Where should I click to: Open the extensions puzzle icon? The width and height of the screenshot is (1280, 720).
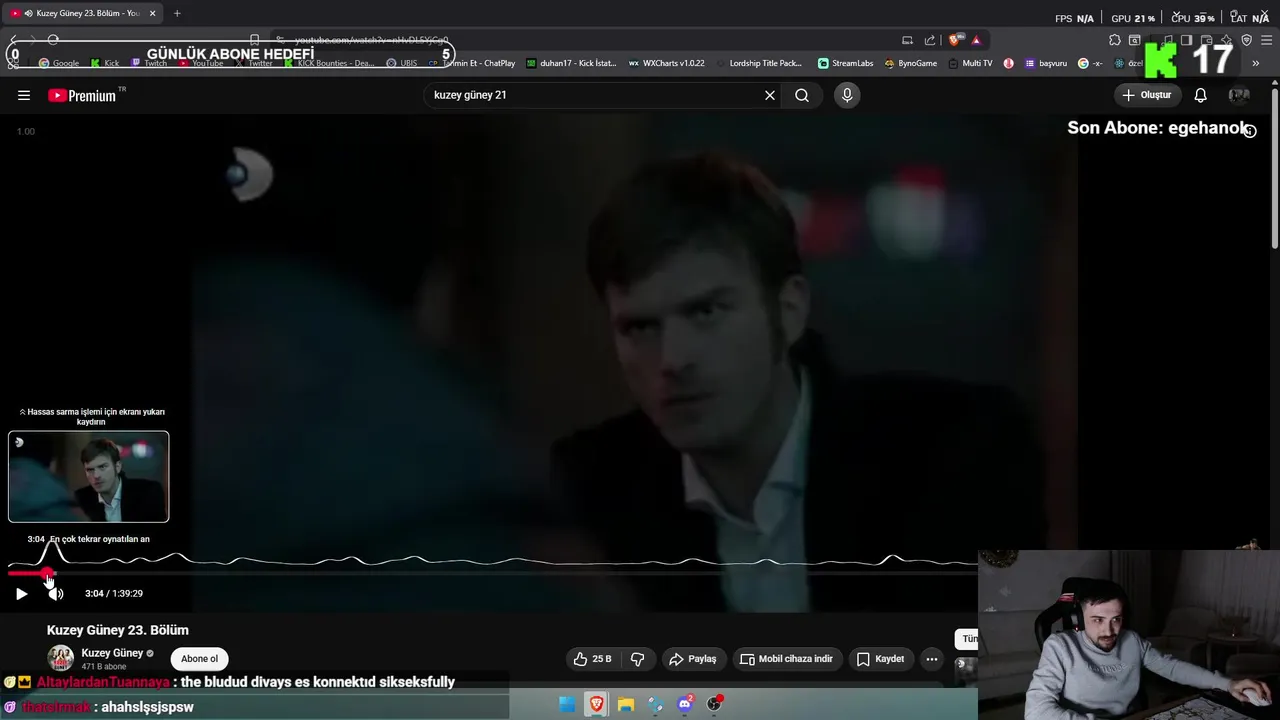pos(1115,40)
